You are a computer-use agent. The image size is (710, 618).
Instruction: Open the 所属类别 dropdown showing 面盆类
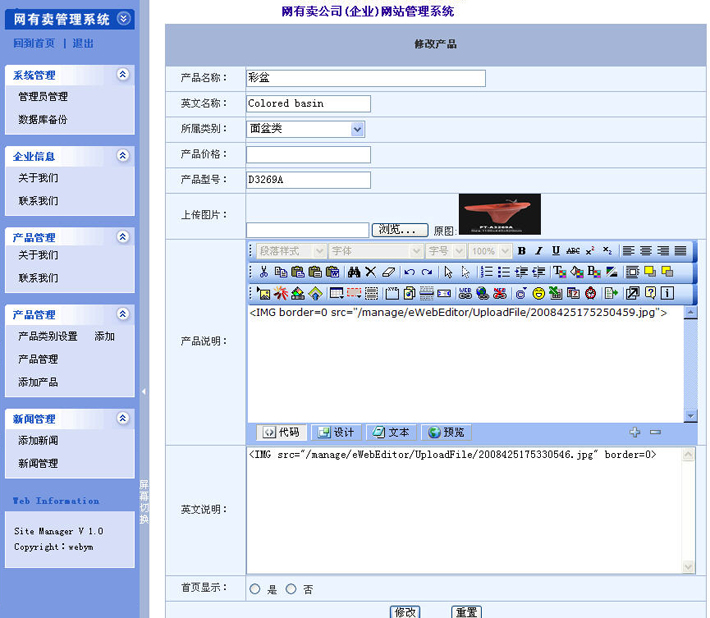305,129
